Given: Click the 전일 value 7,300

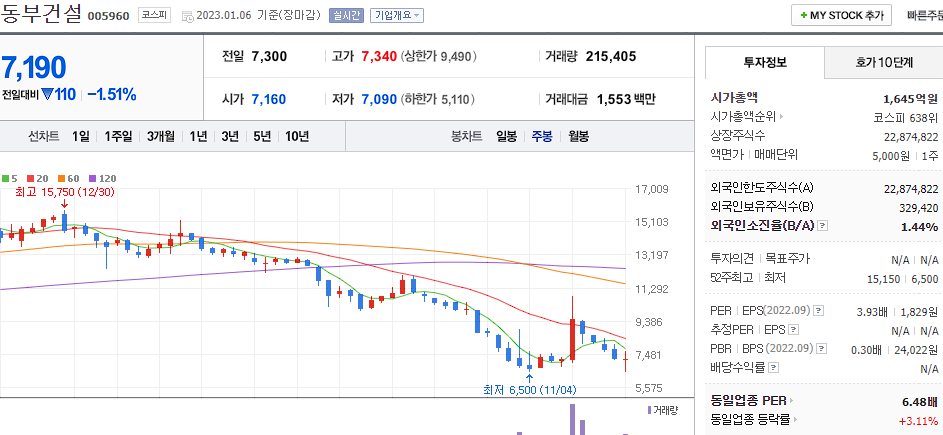Looking at the screenshot, I should (269, 57).
